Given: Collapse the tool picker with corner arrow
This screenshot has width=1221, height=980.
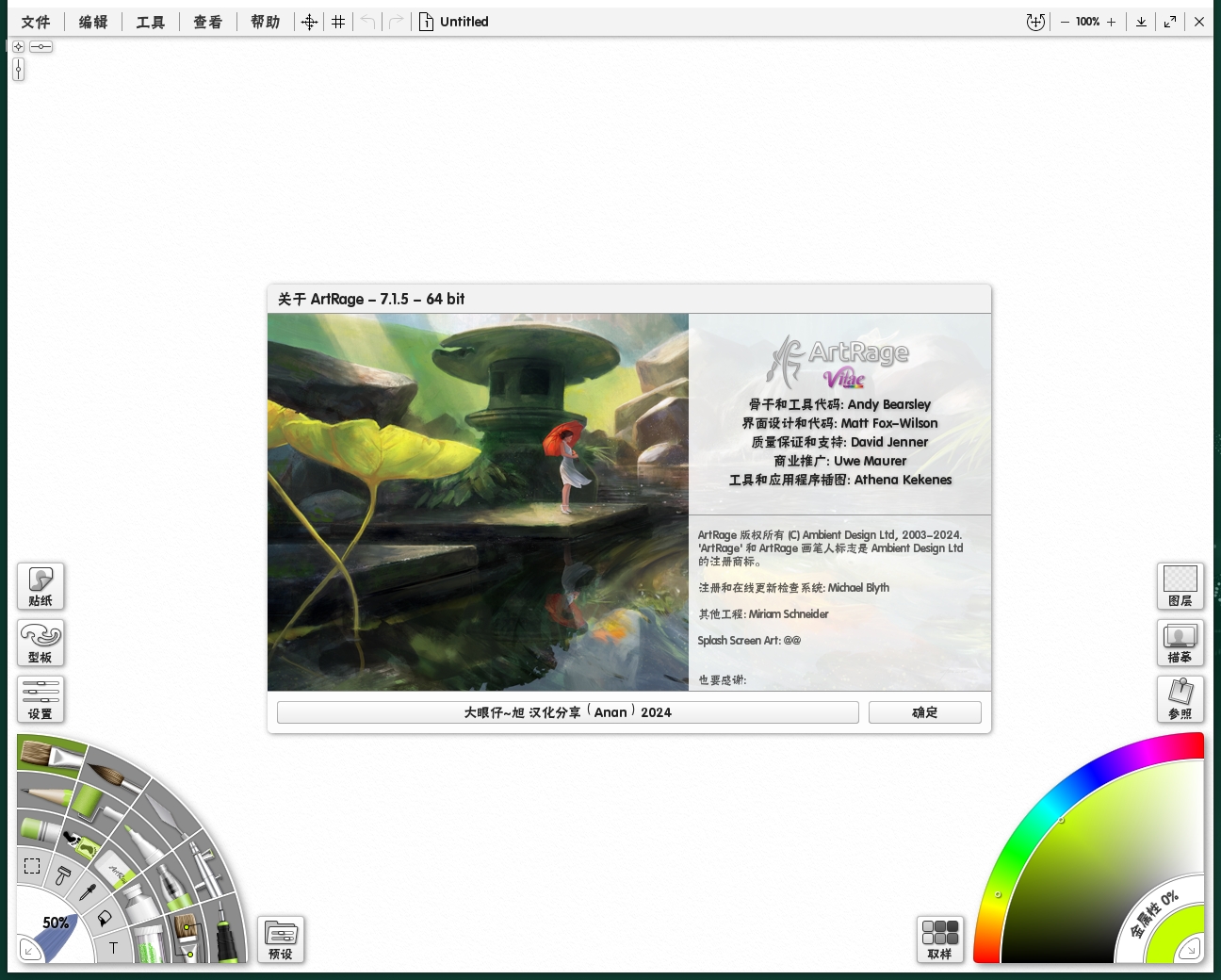Looking at the screenshot, I should click(29, 951).
